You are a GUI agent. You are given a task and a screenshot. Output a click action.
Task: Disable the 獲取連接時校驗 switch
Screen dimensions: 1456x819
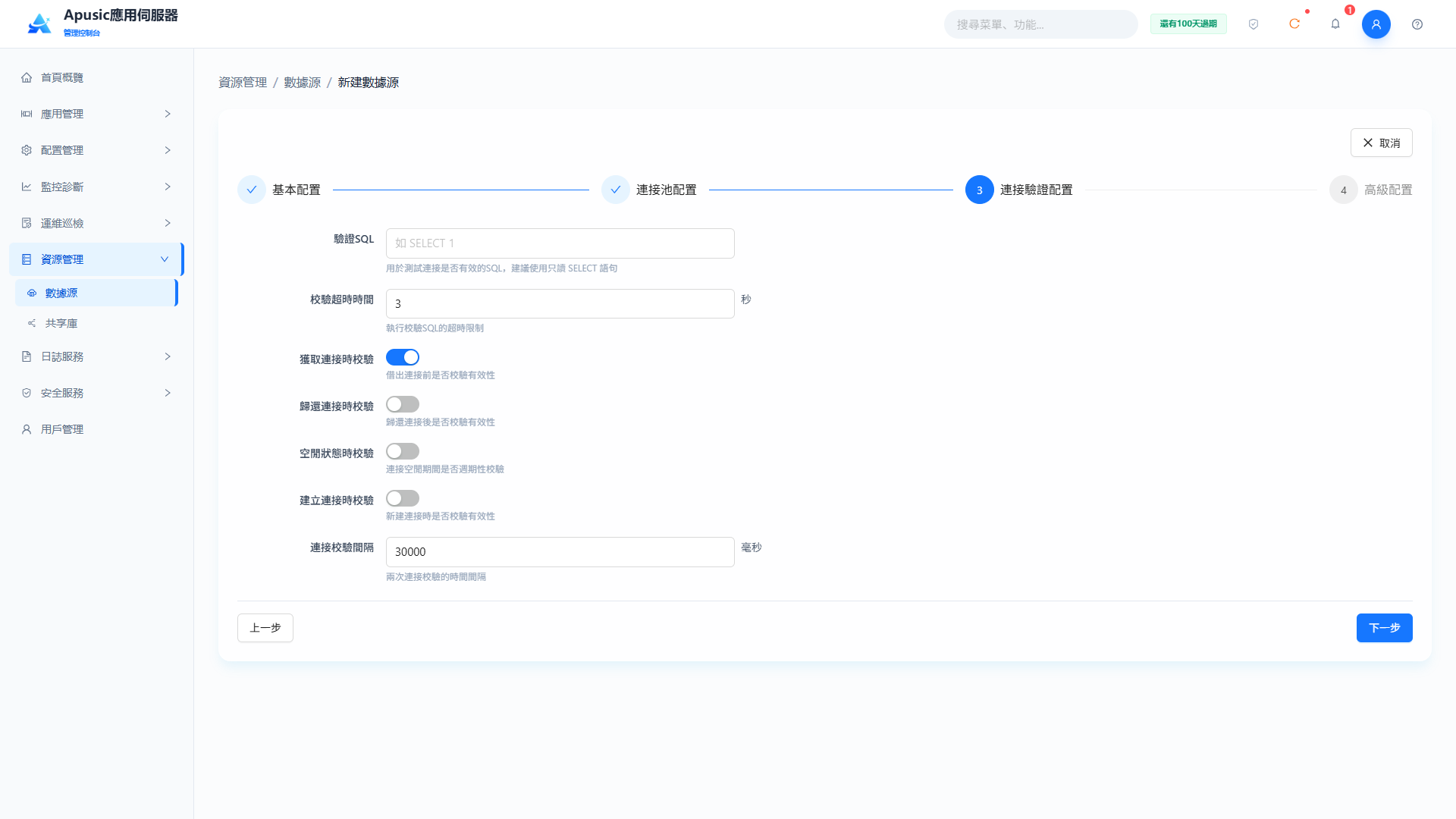coord(403,357)
